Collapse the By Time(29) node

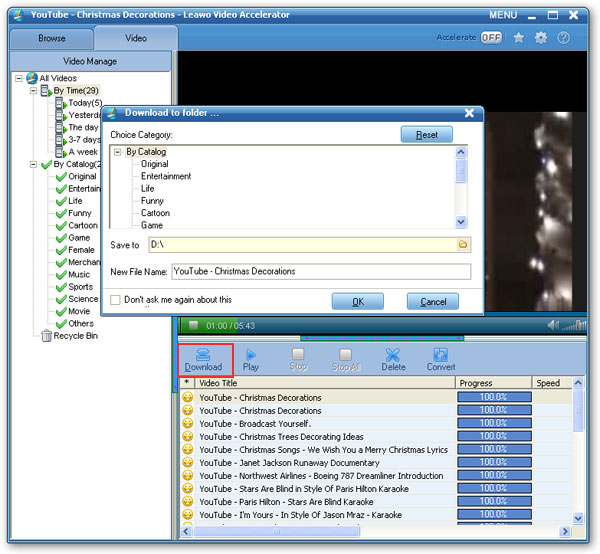click(34, 91)
